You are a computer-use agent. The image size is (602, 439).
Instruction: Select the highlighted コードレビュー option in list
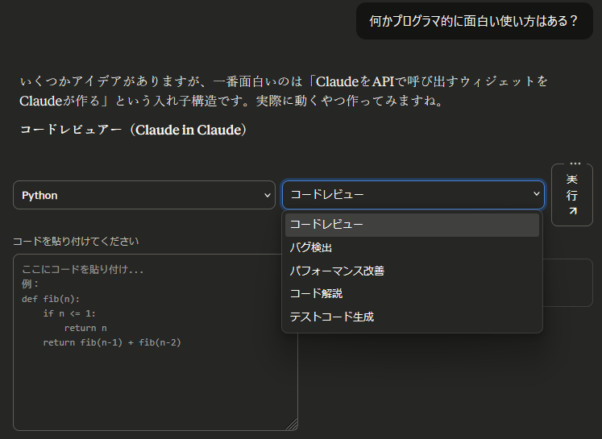pyautogui.click(x=412, y=224)
